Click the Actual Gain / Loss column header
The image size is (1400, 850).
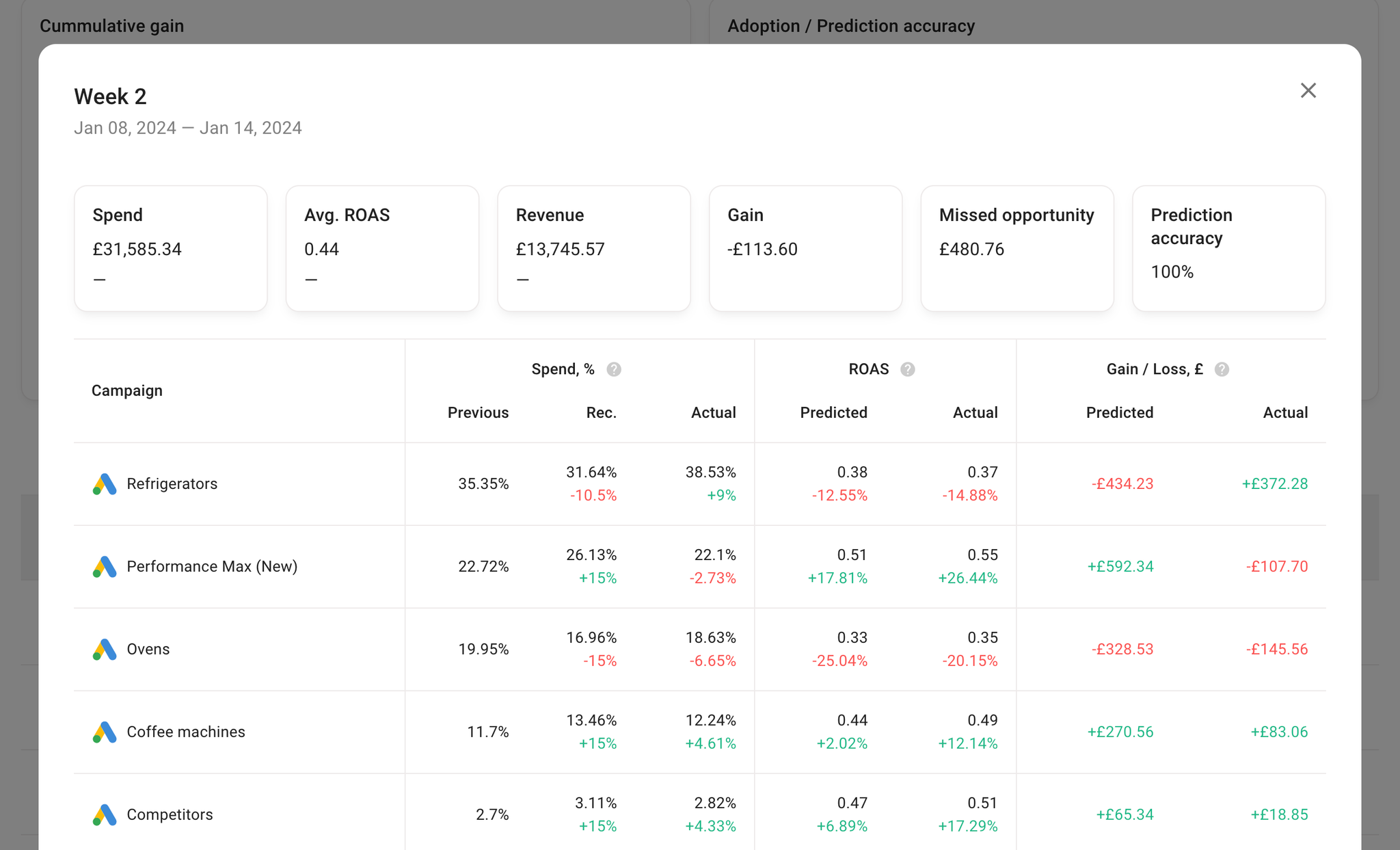[1285, 412]
